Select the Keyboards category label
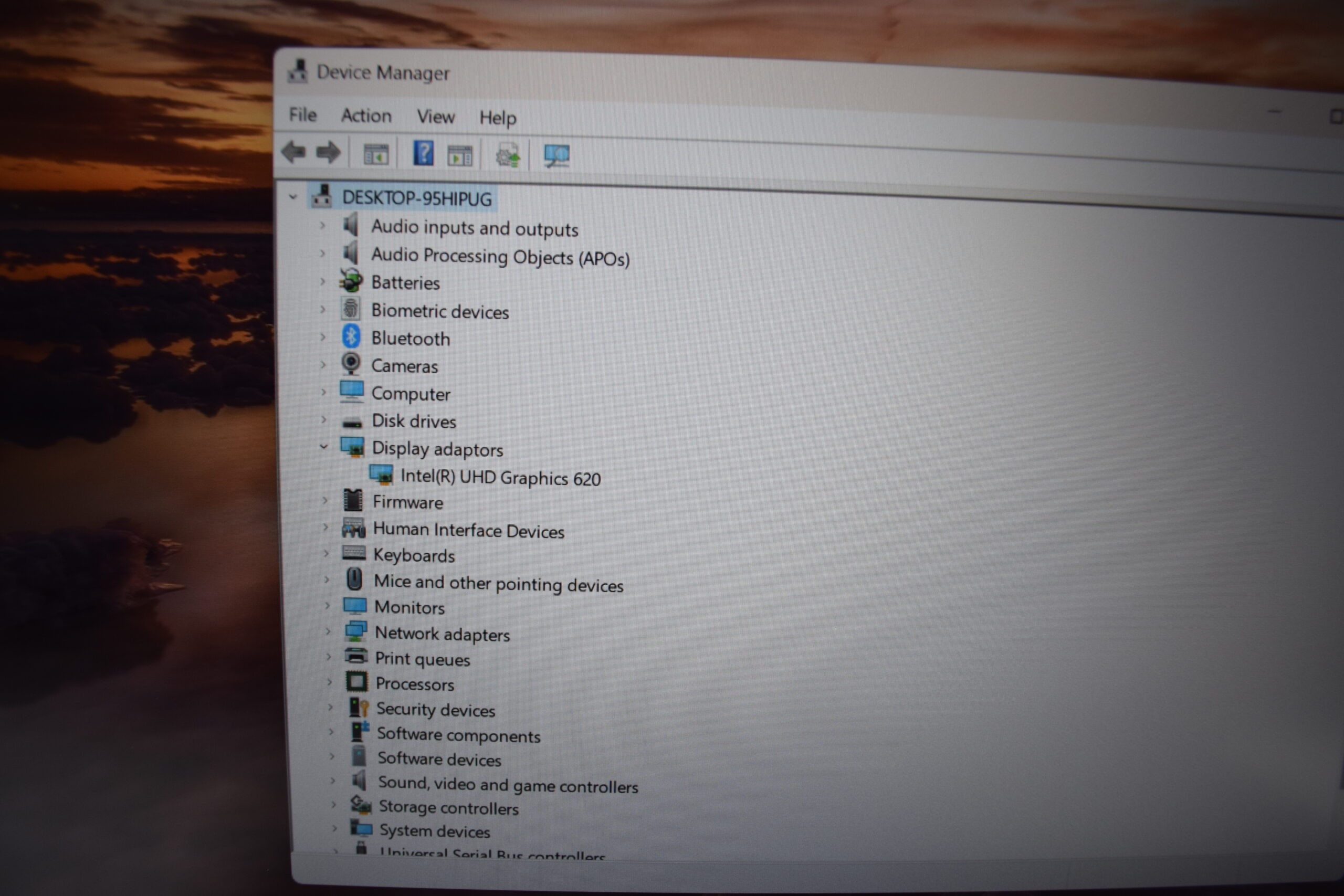This screenshot has height=896, width=1344. [414, 555]
